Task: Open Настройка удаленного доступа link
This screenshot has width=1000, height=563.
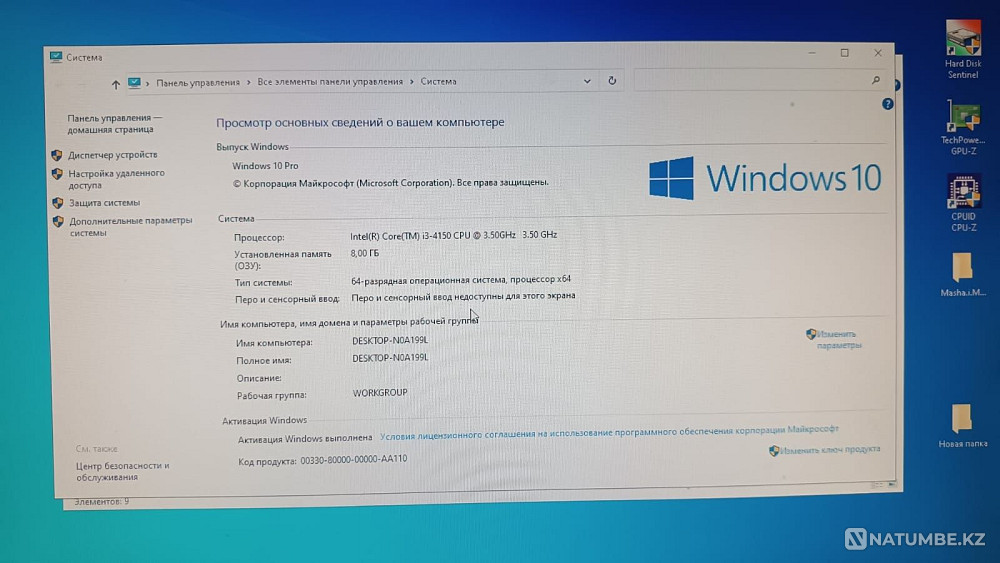Action: coord(116,179)
